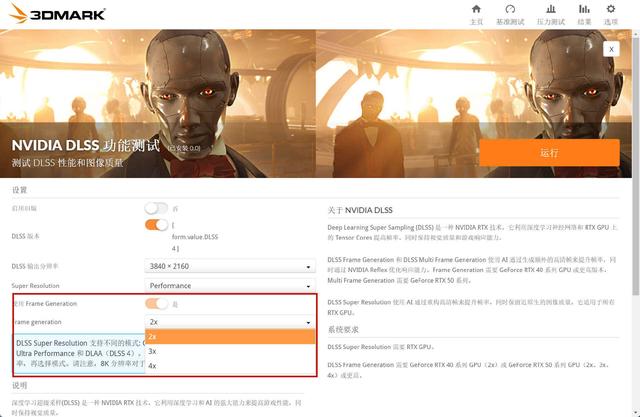640x417 pixels.
Task: Select the 4x frame generation option
Action: click(x=230, y=366)
